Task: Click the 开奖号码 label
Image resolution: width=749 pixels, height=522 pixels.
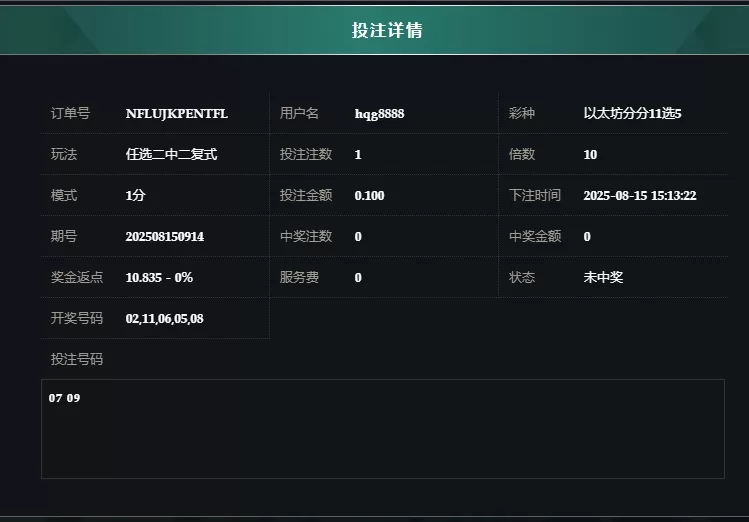Action: point(77,319)
